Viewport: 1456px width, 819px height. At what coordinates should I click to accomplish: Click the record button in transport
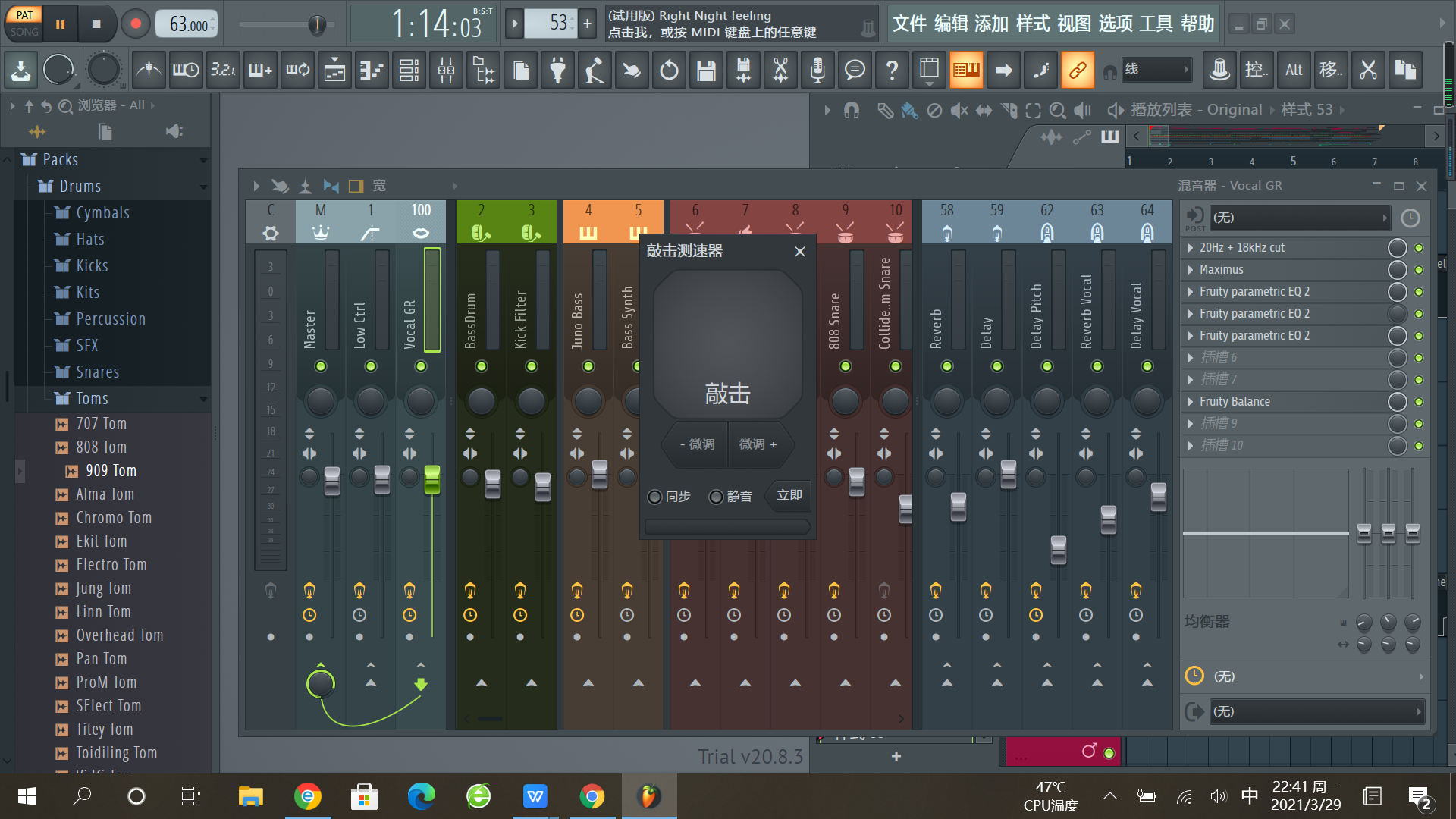click(x=136, y=24)
